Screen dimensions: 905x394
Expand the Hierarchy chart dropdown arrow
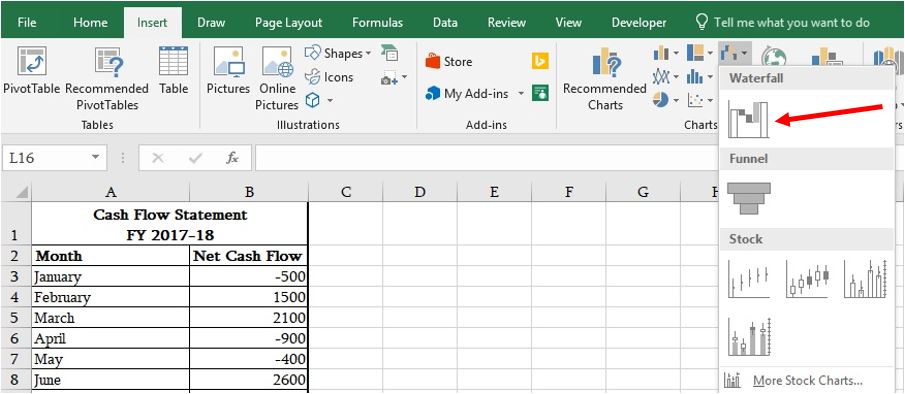(710, 54)
